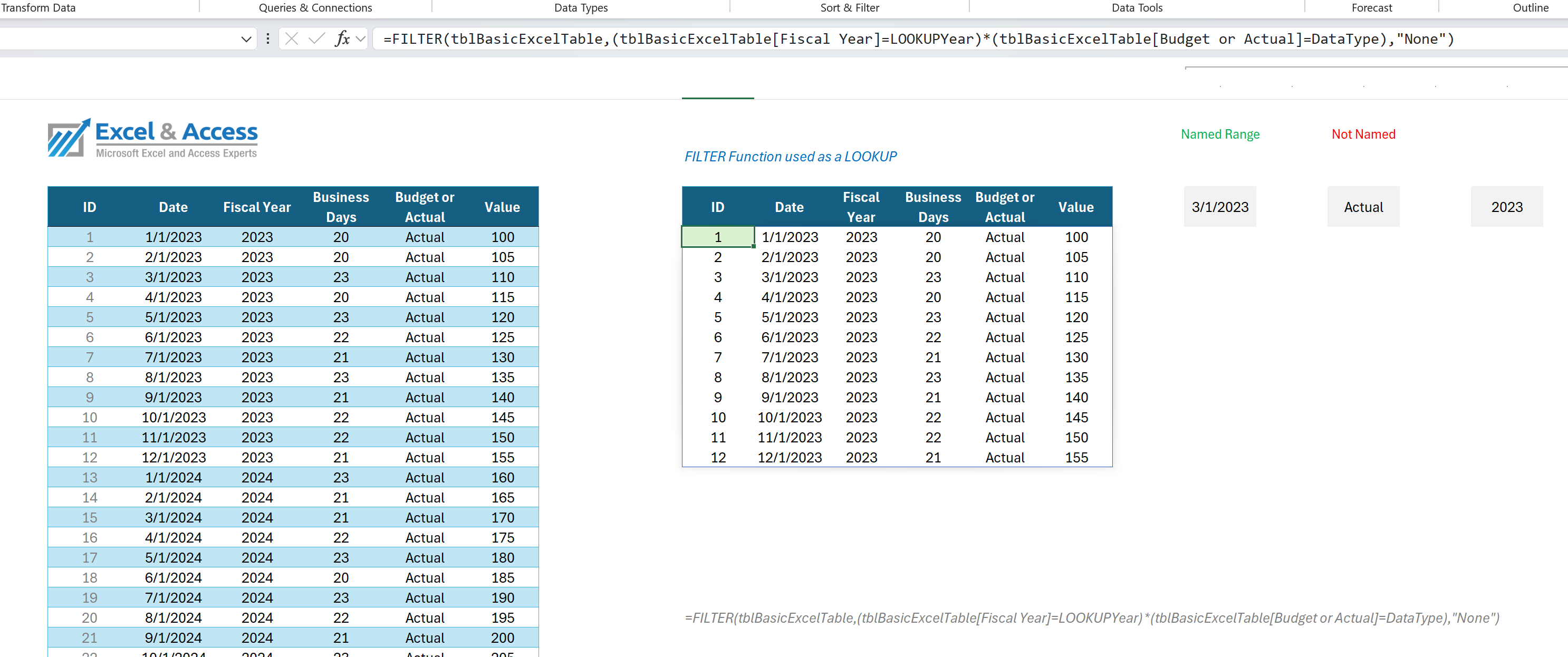Select the value 130 cell in the right table
The width and height of the screenshot is (1568, 657).
[1076, 357]
